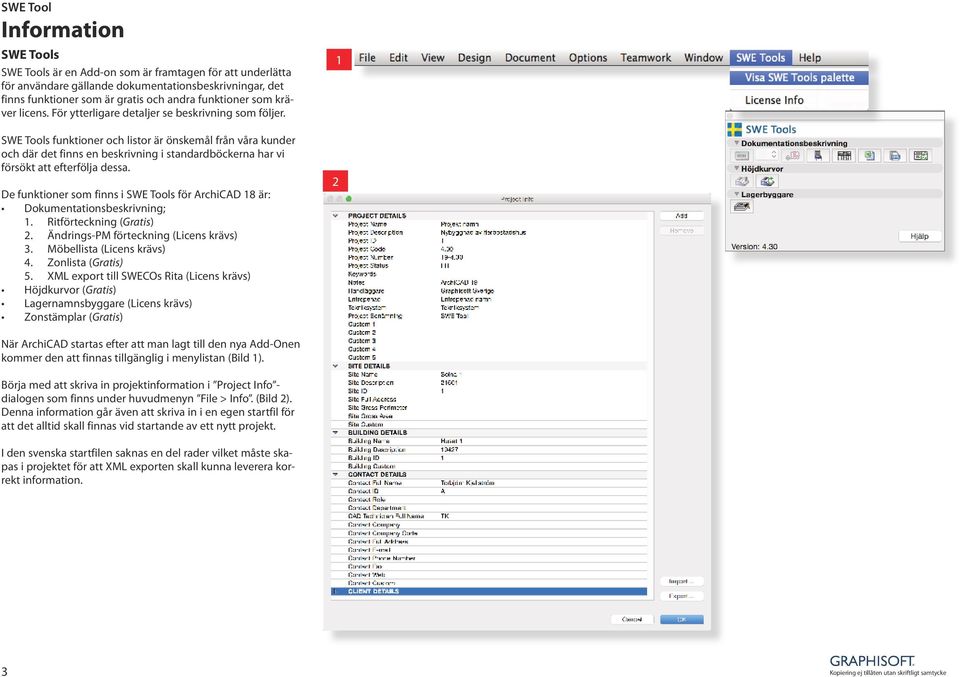Choose Visa SWE Tools palette menu entry
This screenshot has height=677, width=960.
click(x=800, y=78)
